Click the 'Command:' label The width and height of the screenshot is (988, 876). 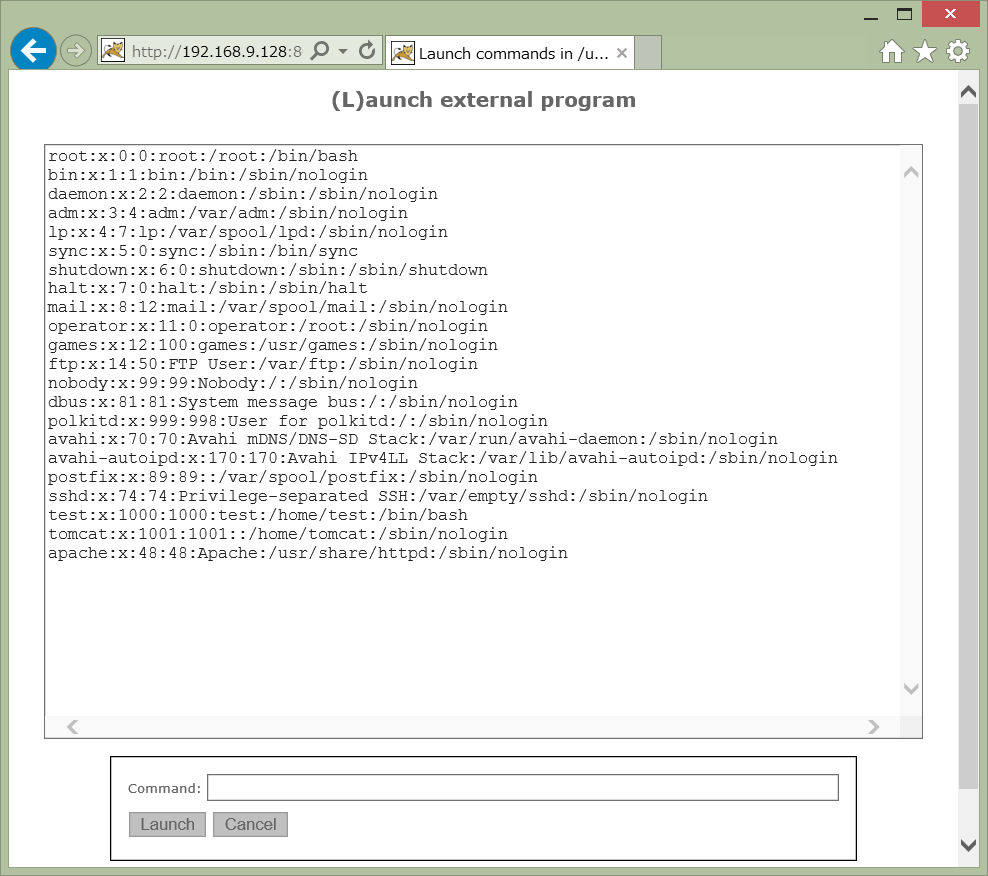(164, 788)
